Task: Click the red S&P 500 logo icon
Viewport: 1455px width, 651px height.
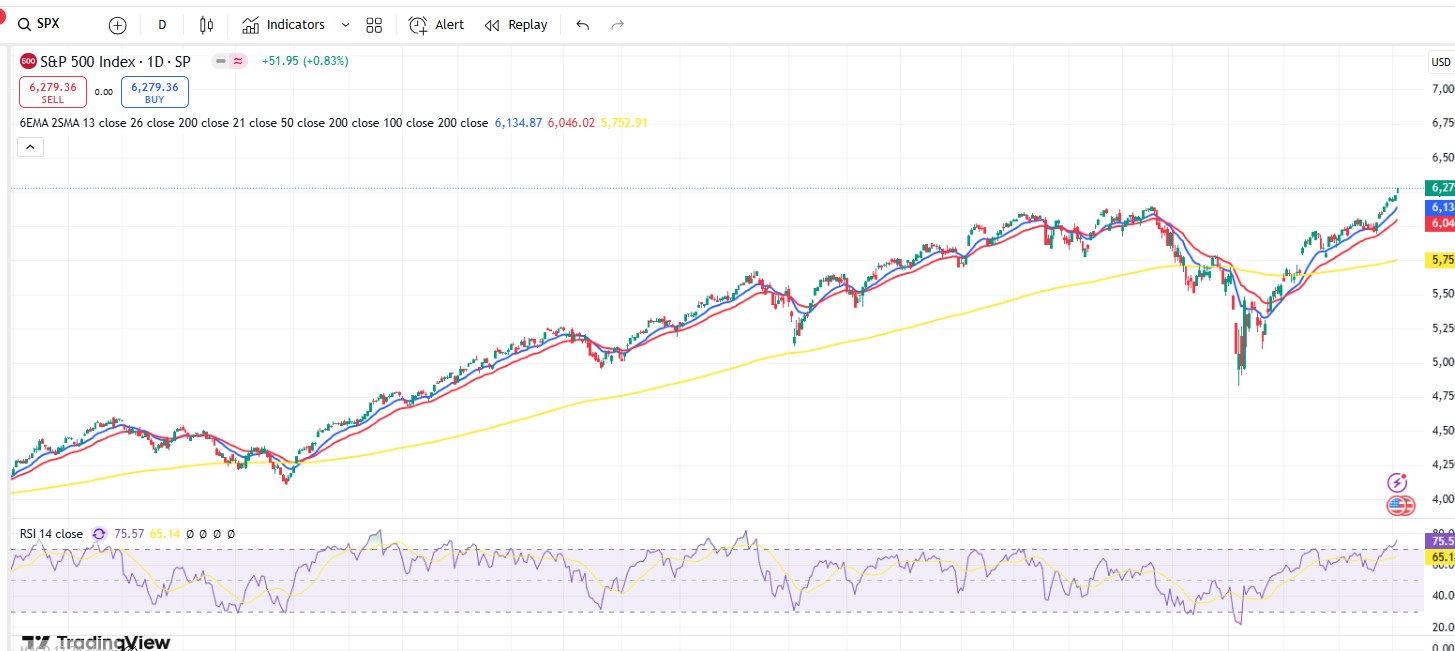Action: [x=28, y=61]
